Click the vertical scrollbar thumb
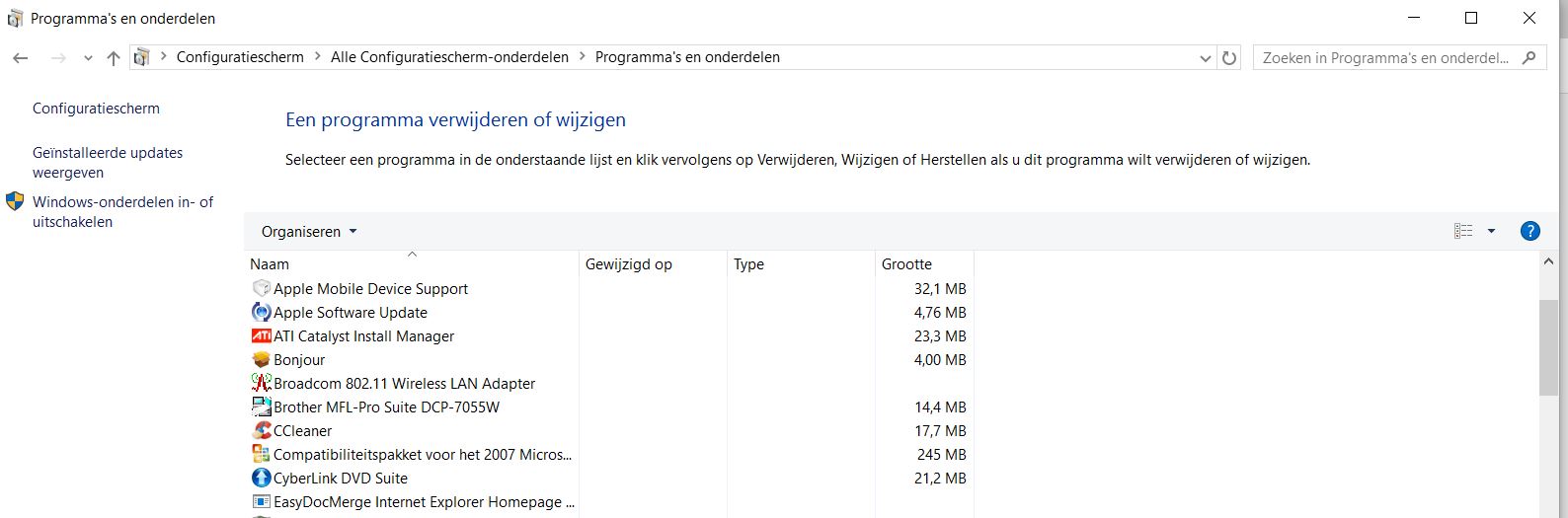 pyautogui.click(x=1547, y=347)
